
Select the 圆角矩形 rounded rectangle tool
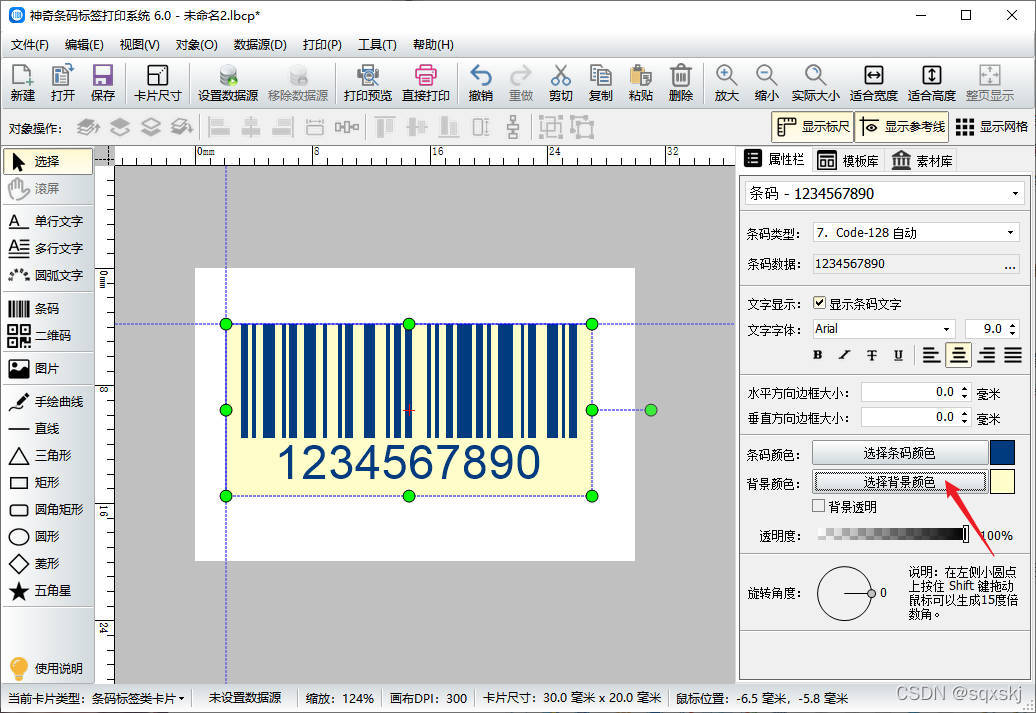tap(48, 509)
